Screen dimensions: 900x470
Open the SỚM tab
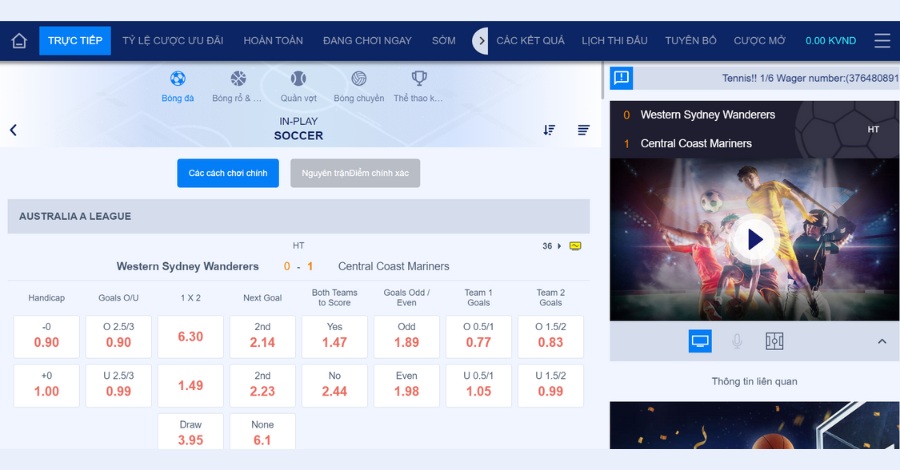[444, 41]
